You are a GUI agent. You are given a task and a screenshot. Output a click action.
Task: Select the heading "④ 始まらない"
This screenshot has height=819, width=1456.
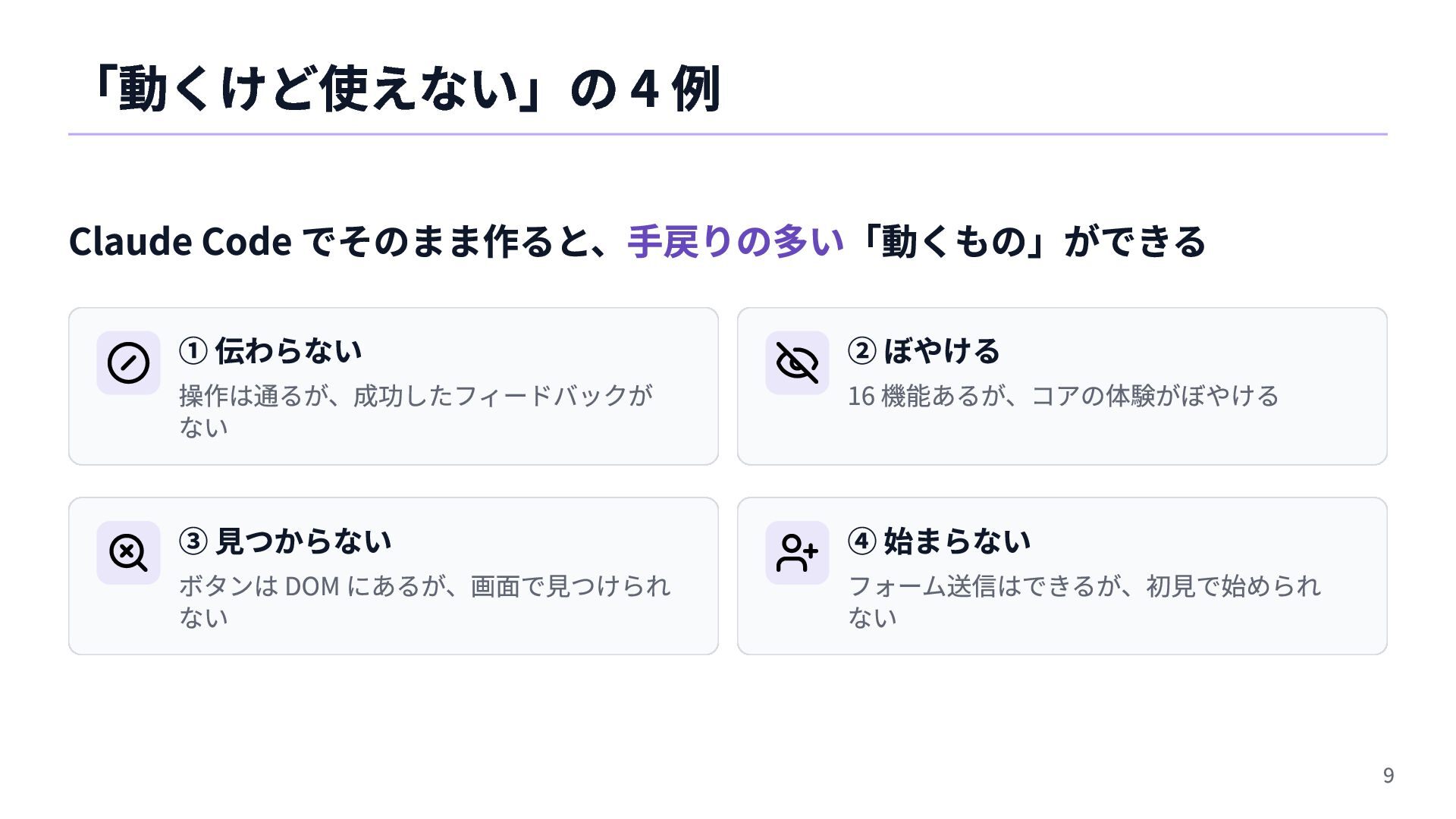tap(939, 541)
